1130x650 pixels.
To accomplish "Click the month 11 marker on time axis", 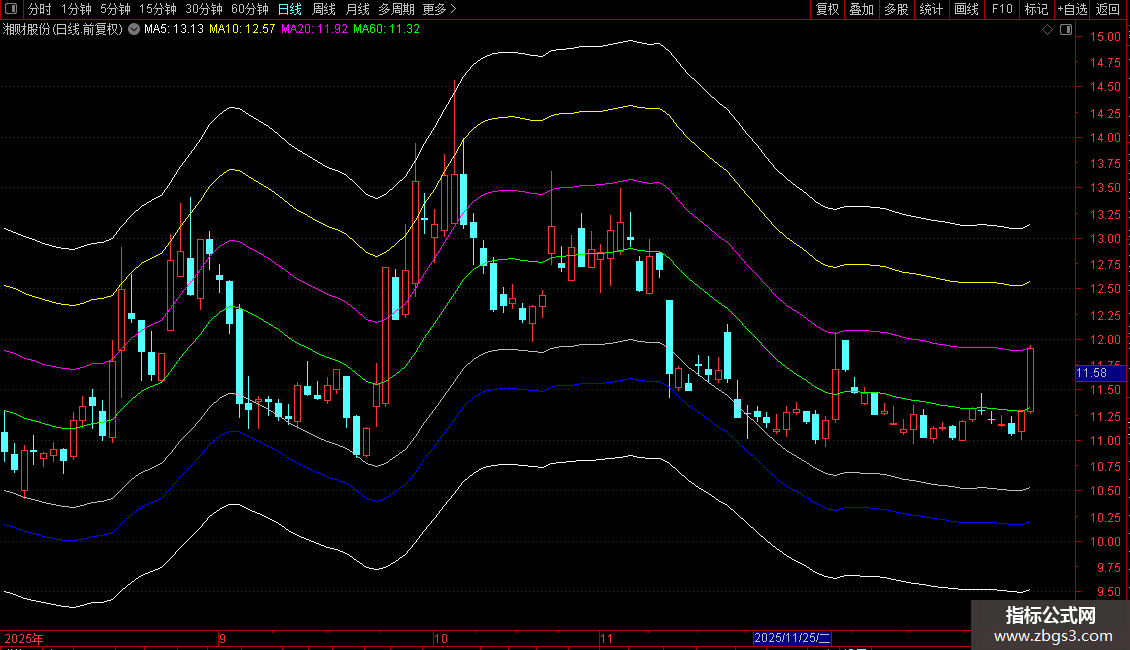I will 606,638.
